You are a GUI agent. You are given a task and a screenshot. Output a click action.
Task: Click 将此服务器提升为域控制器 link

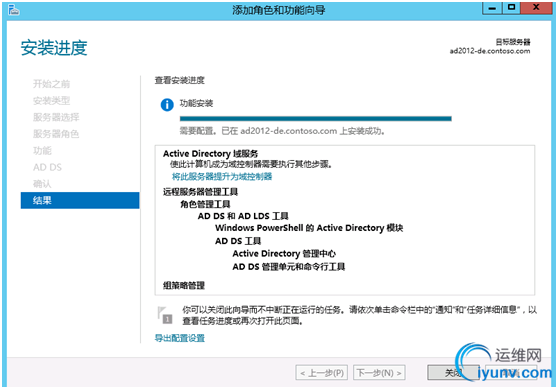(222, 177)
